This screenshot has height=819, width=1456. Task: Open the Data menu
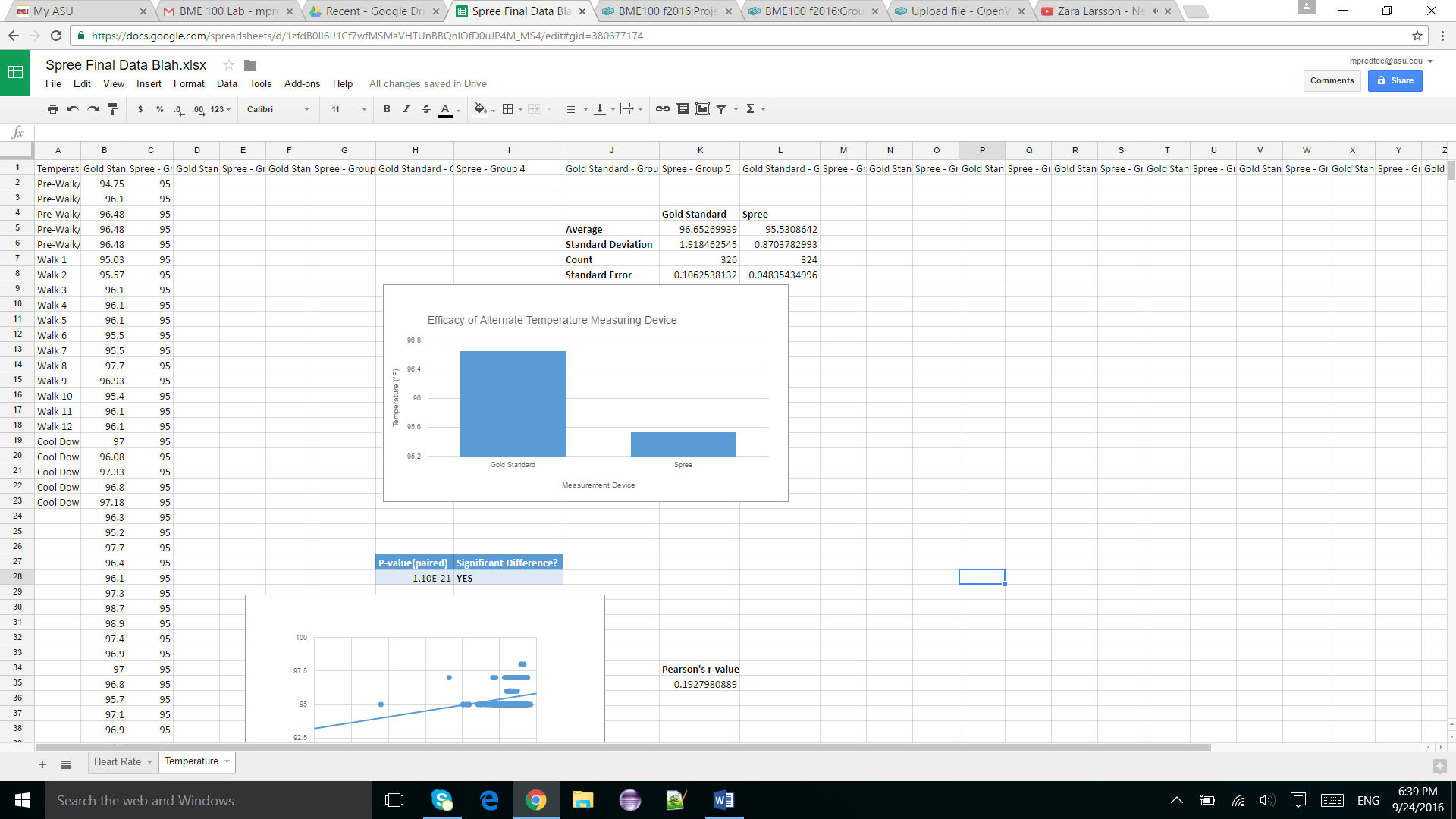[226, 84]
